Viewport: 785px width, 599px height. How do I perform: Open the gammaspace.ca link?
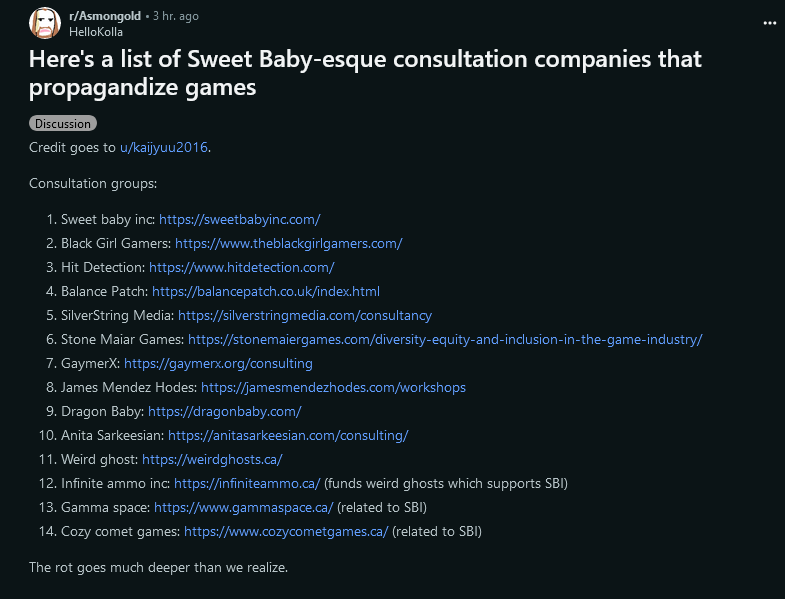click(x=244, y=508)
